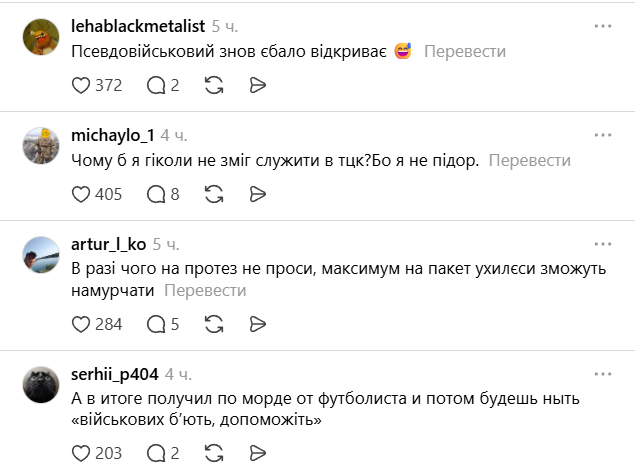Repost the serhii_p404 comment
This screenshot has height=473, width=635.
(213, 454)
